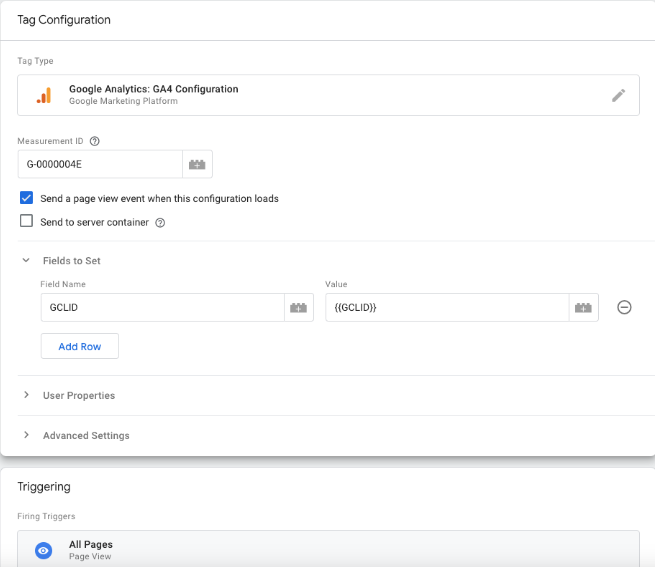The image size is (662, 567).
Task: Click the pencil icon to edit tag type
Action: click(x=618, y=95)
